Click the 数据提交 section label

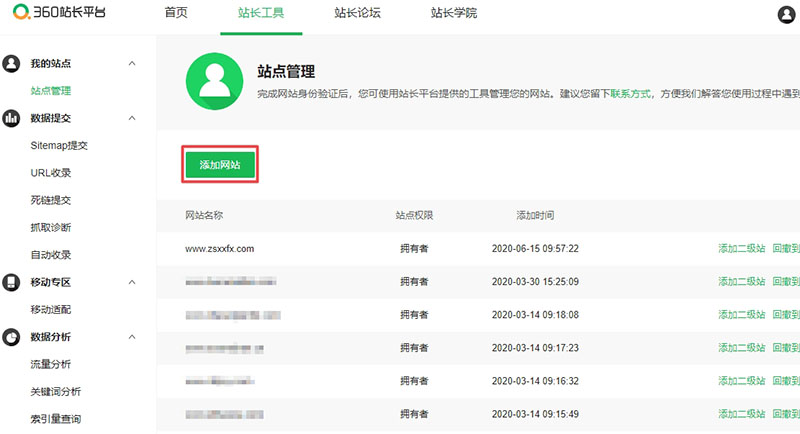(51, 118)
